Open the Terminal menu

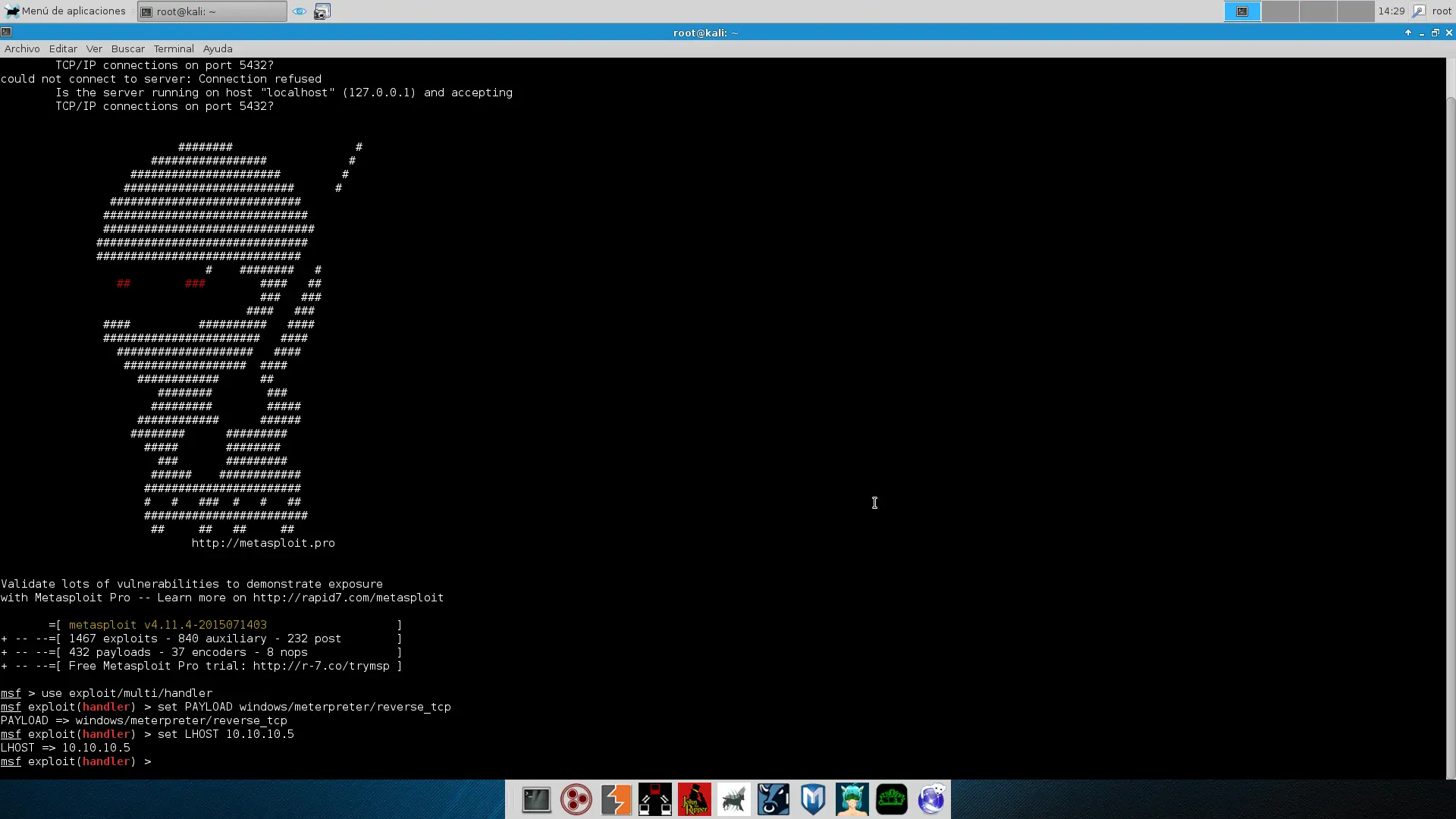[x=174, y=49]
